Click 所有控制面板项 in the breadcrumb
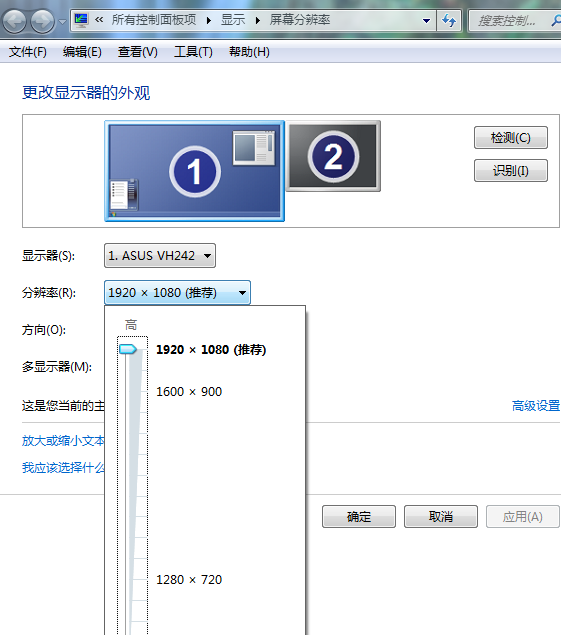Viewport: 561px width, 635px height. [154, 20]
